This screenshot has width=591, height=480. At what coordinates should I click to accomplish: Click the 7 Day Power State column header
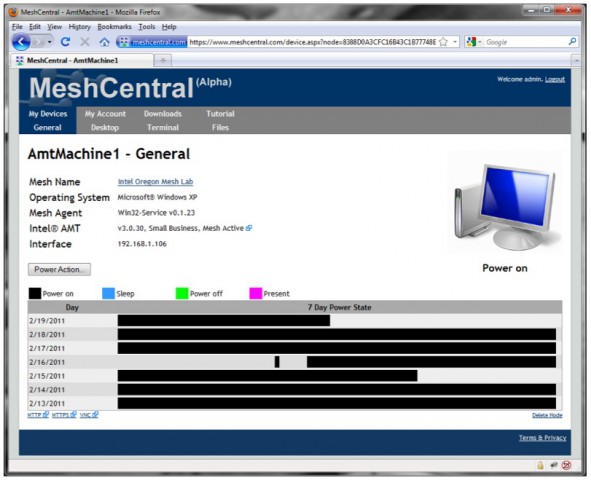(x=340, y=307)
